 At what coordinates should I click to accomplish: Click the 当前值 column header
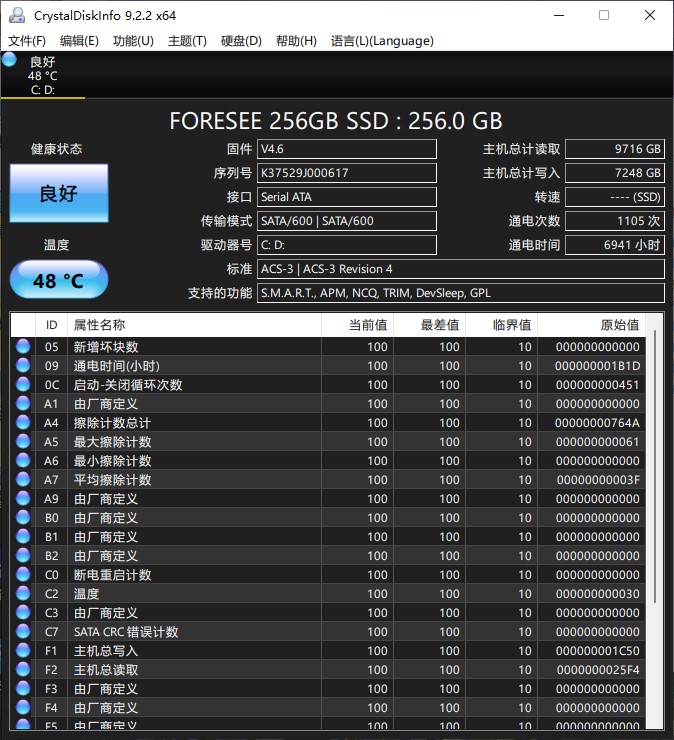(x=357, y=325)
